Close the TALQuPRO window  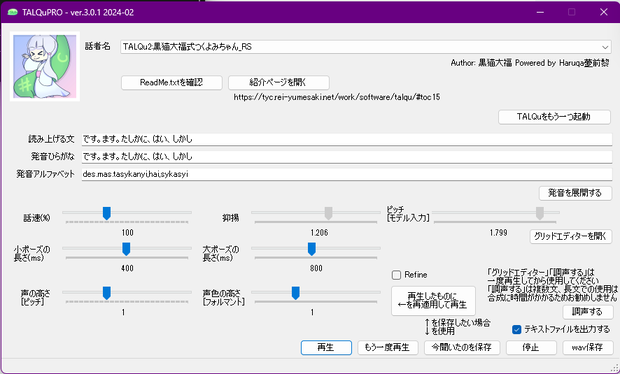[x=603, y=12]
